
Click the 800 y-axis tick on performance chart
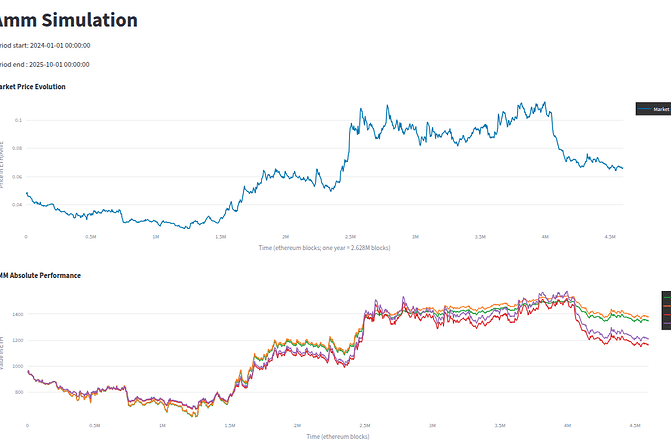click(x=17, y=392)
